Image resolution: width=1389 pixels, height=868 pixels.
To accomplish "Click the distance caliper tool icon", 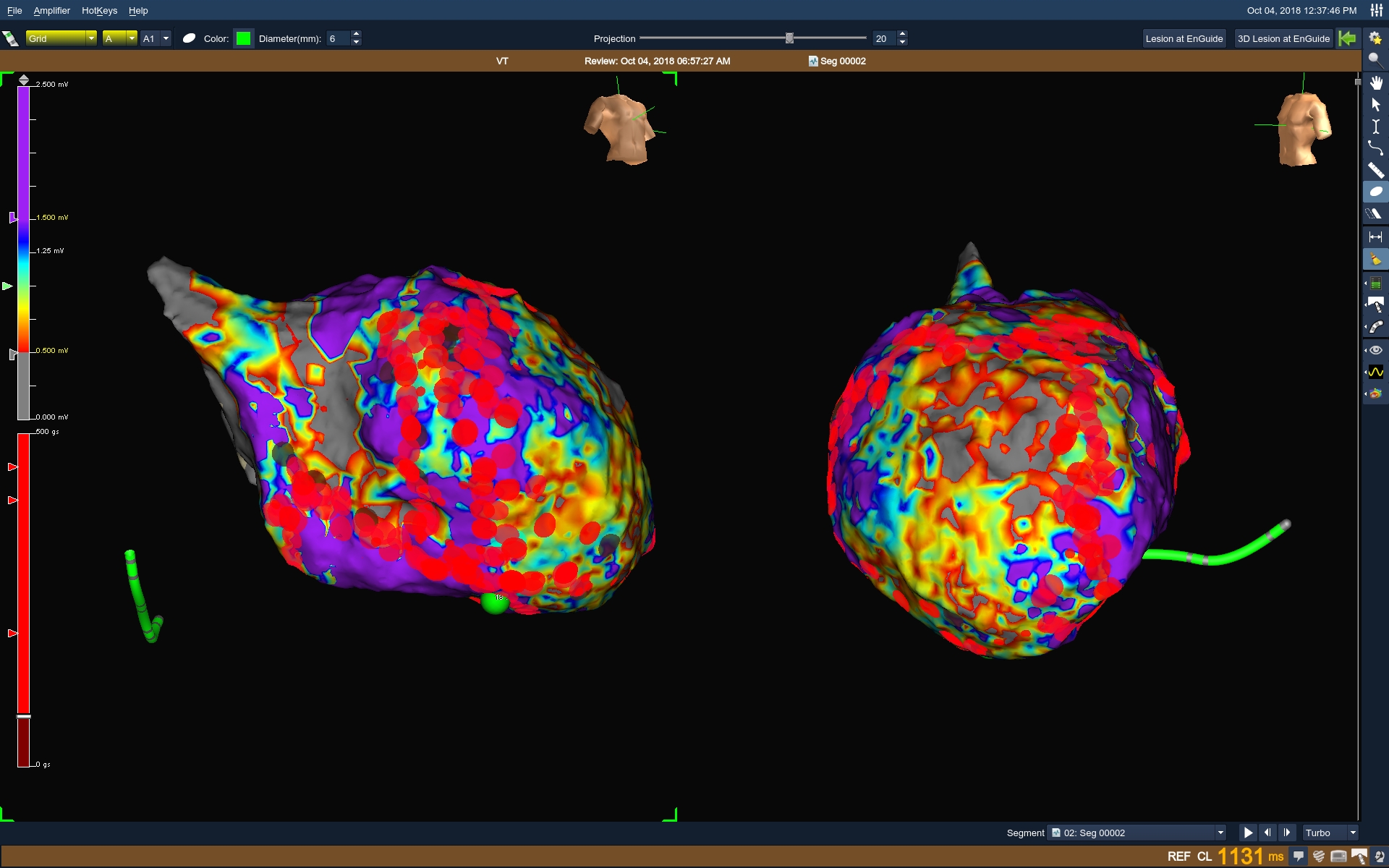I will (1375, 237).
